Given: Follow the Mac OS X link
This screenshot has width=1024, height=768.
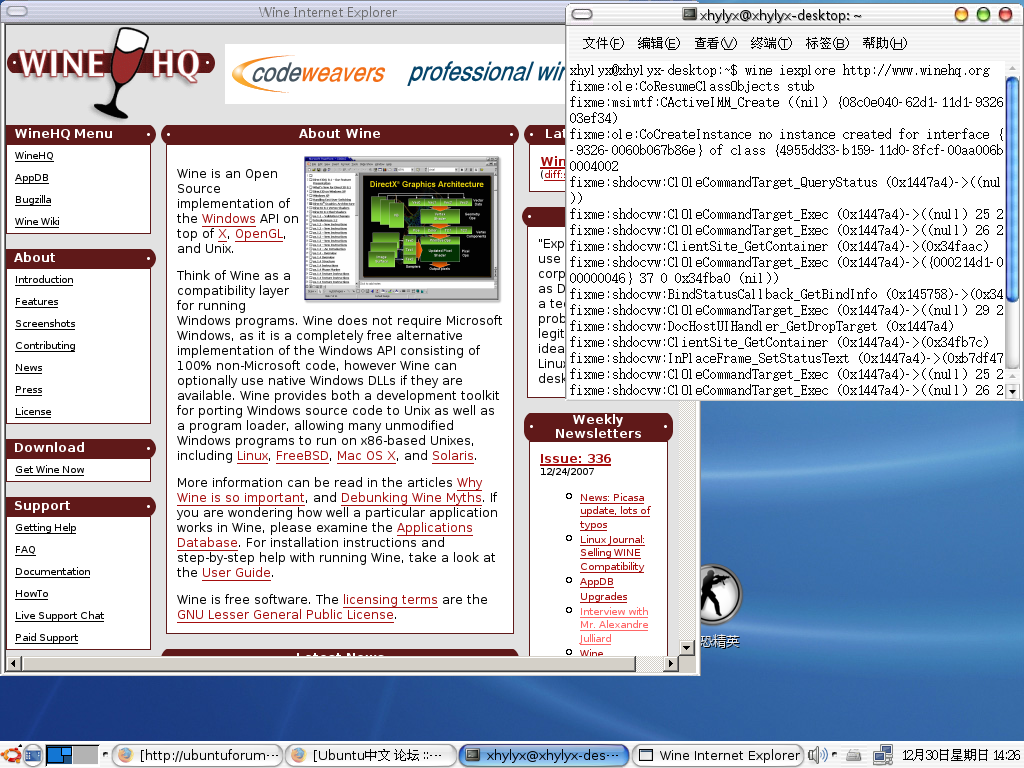Looking at the screenshot, I should point(366,456).
